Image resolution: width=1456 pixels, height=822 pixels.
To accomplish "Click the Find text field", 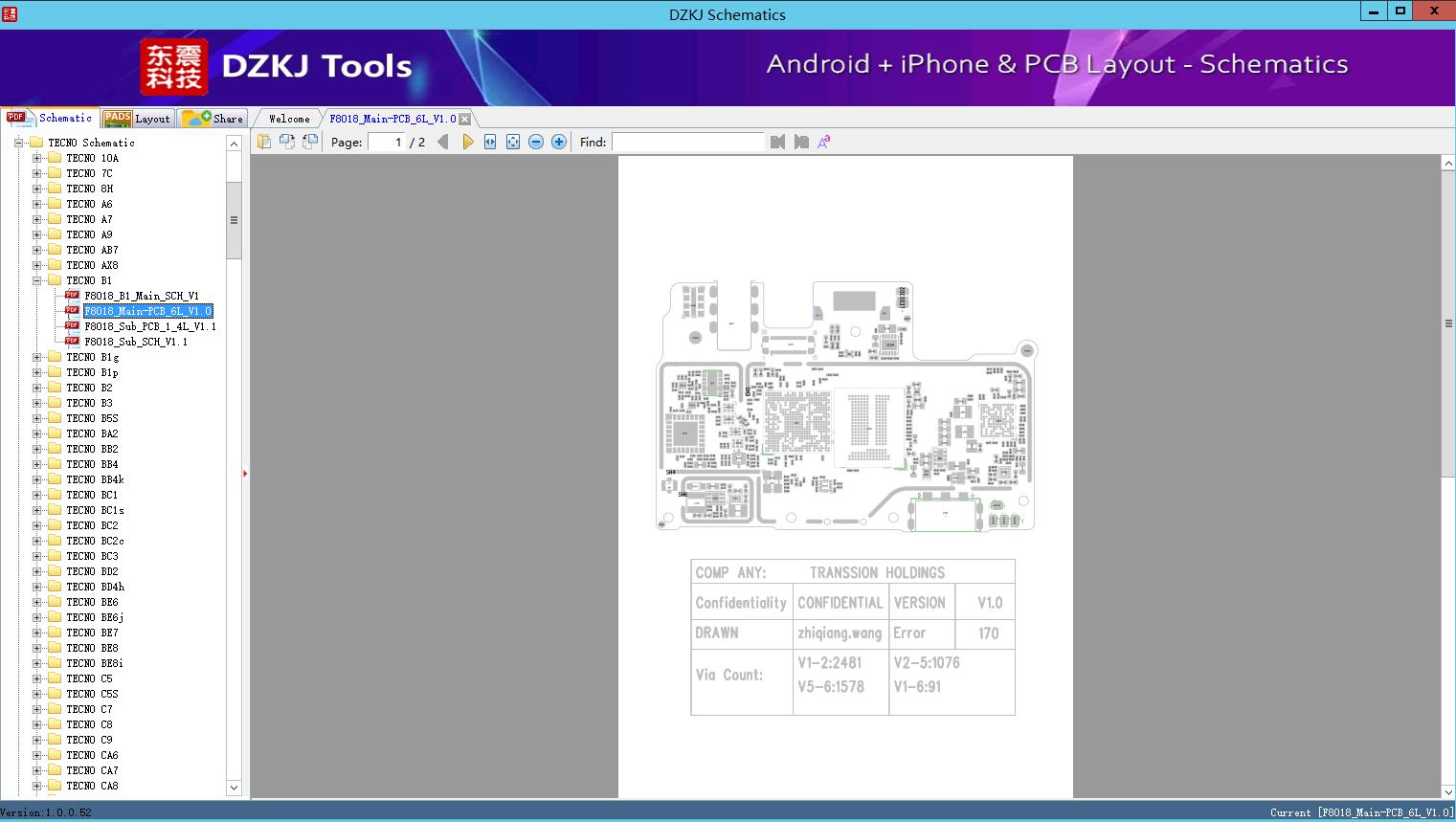I will coord(687,142).
